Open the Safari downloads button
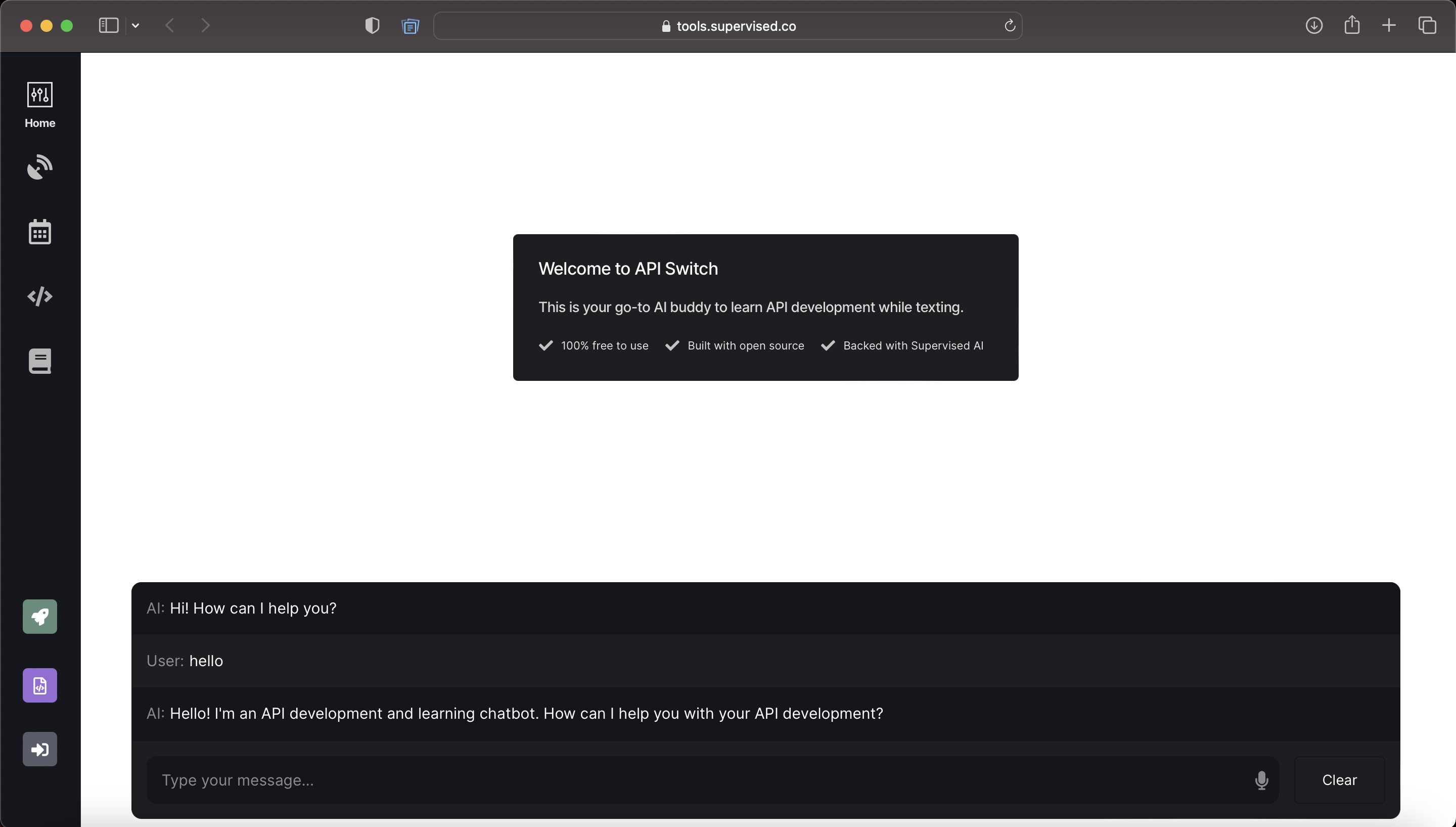This screenshot has height=827, width=1456. point(1313,26)
